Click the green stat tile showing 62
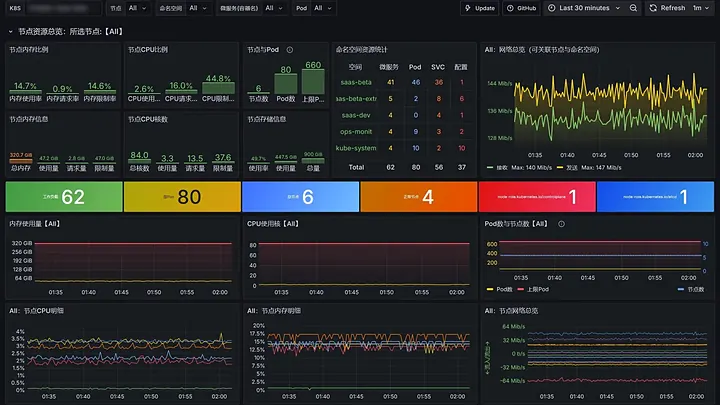The image size is (720, 405). click(x=64, y=197)
